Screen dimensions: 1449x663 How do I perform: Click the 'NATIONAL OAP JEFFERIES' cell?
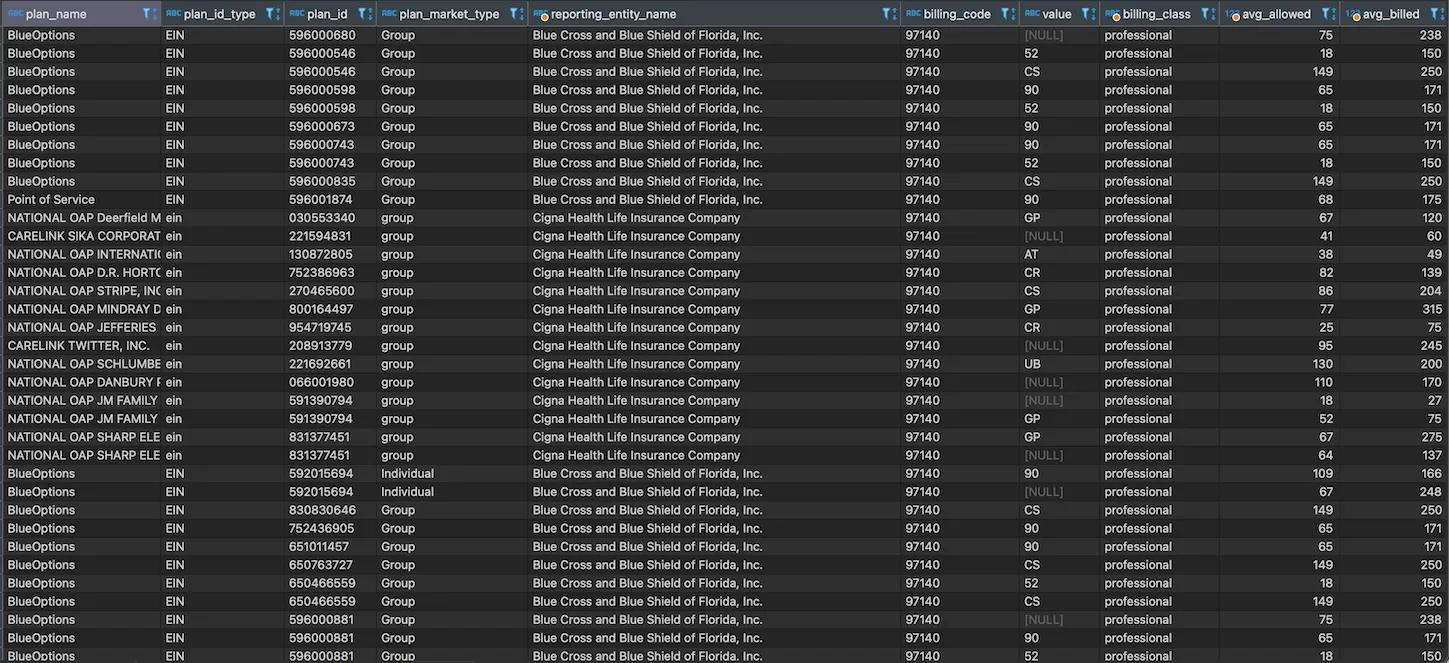point(82,327)
